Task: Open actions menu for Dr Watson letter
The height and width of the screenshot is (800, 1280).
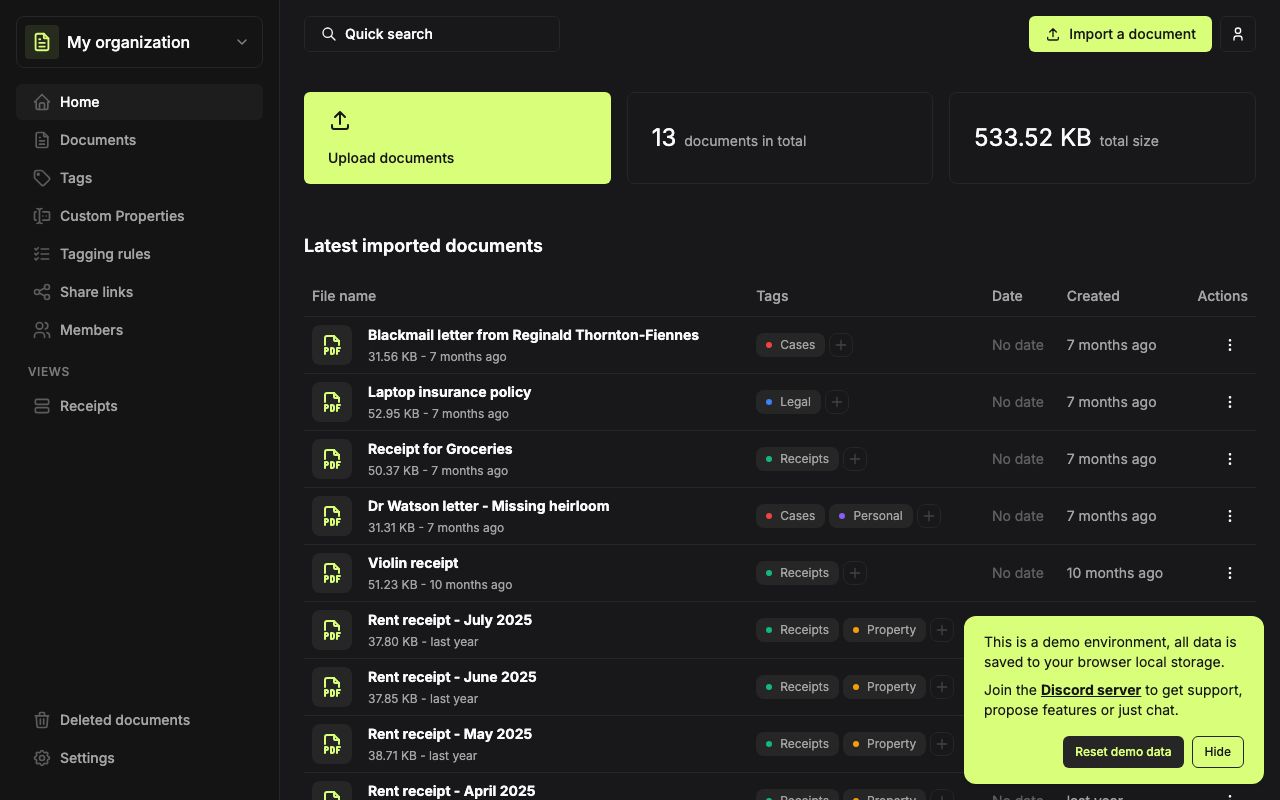Action: click(x=1230, y=516)
